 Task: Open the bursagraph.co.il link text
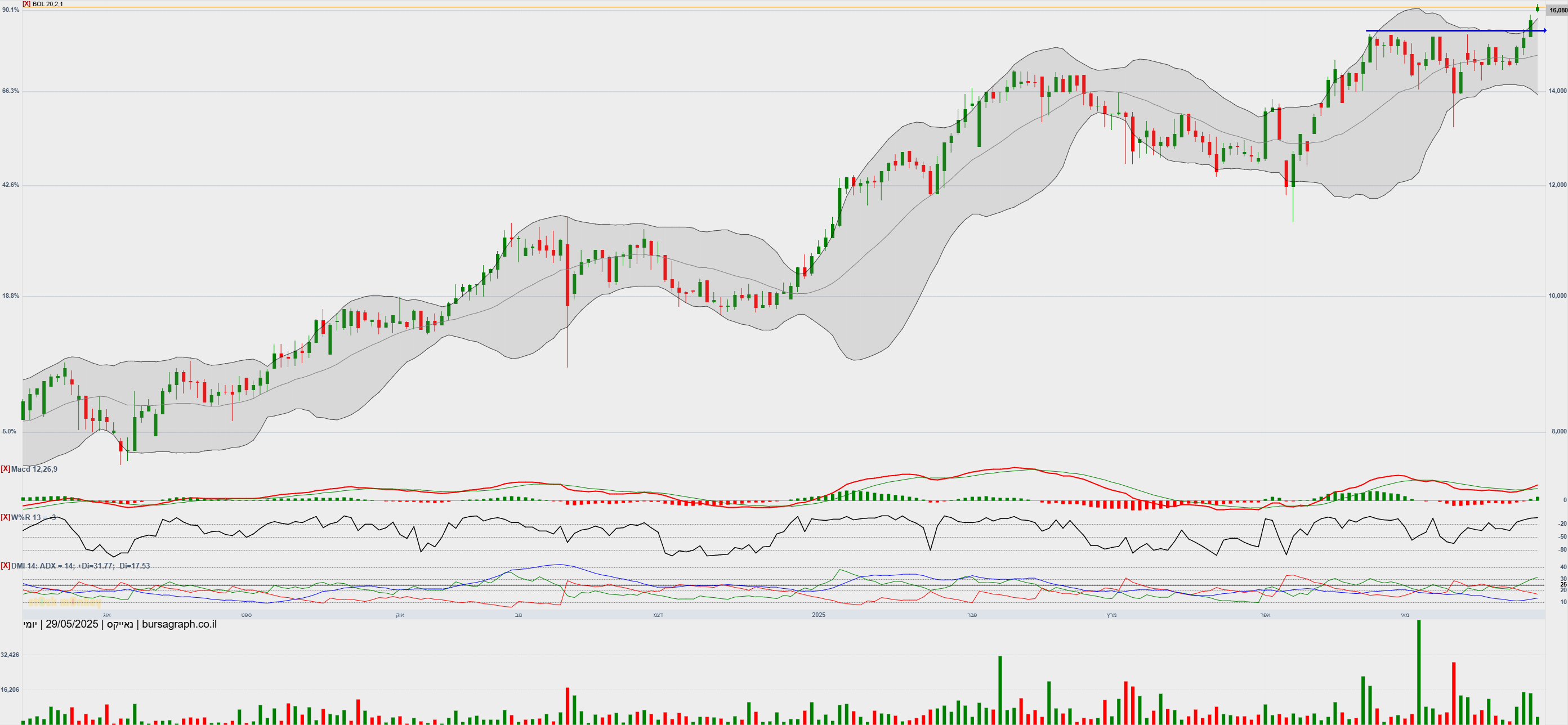(179, 624)
